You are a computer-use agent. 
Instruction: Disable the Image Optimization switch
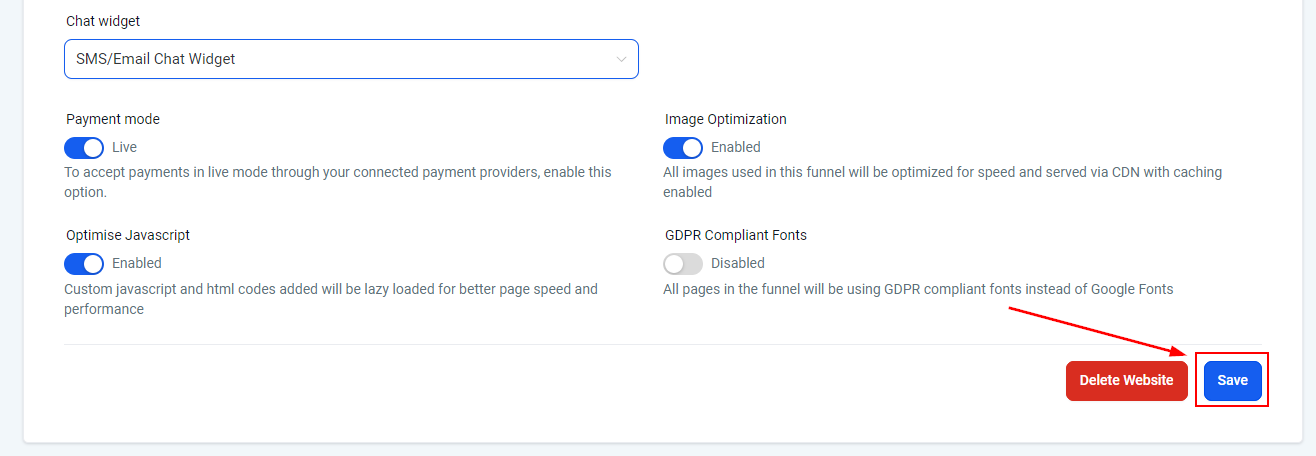click(683, 147)
